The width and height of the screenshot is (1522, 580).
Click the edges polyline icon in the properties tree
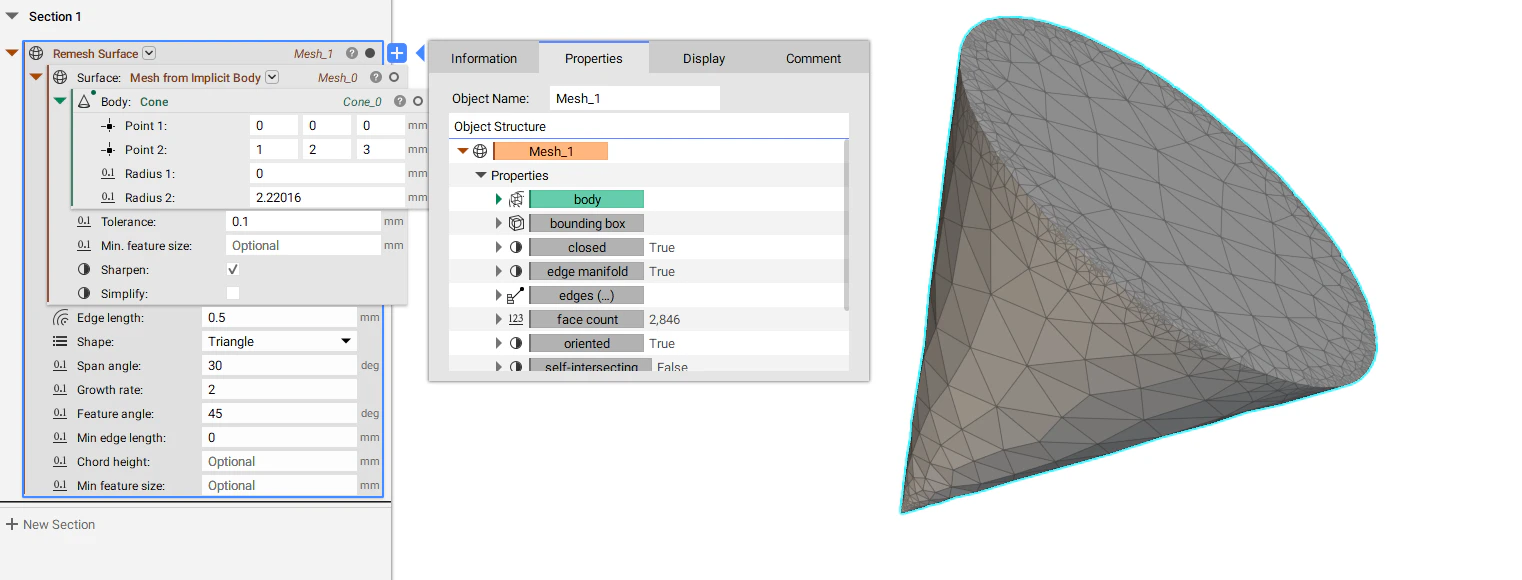pos(516,295)
